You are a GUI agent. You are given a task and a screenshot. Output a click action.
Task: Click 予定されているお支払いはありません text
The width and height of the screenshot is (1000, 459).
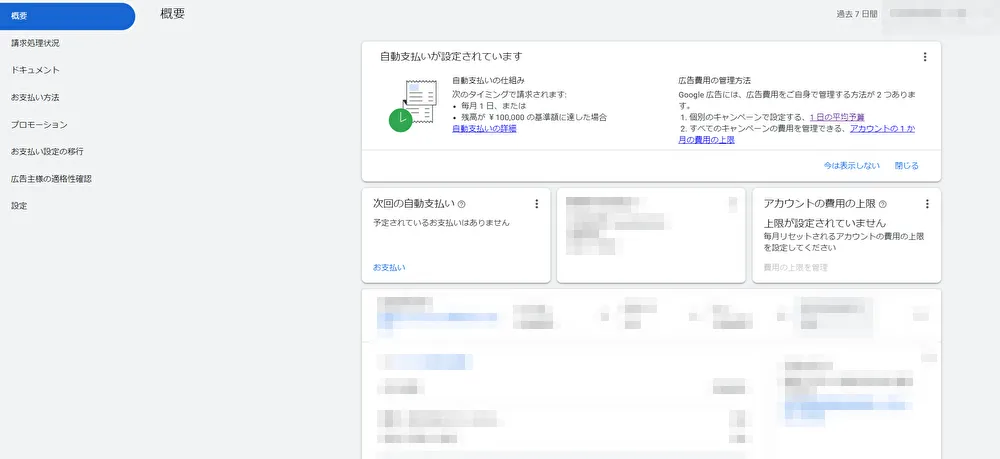[x=441, y=223]
